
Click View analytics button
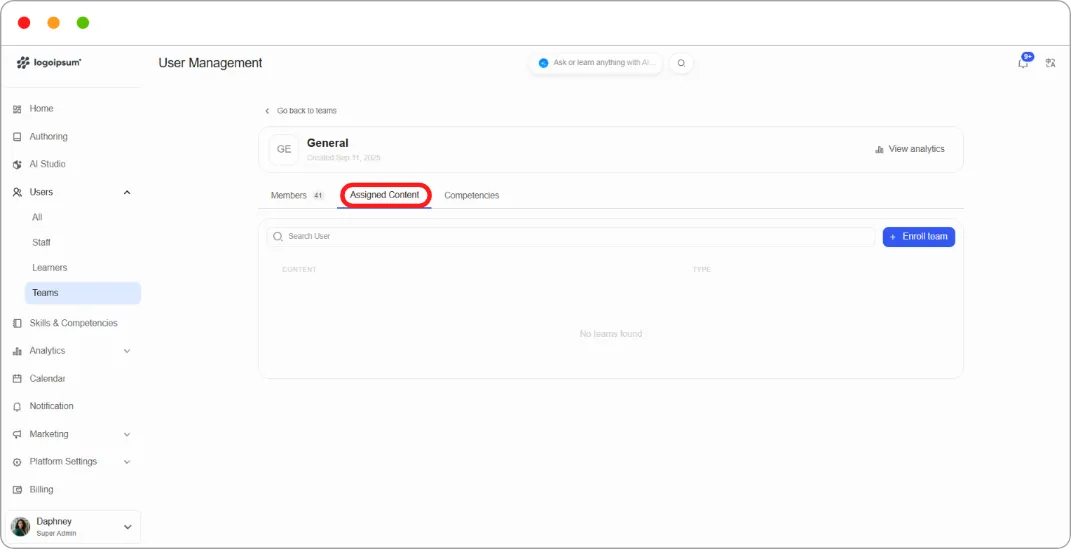click(x=910, y=149)
